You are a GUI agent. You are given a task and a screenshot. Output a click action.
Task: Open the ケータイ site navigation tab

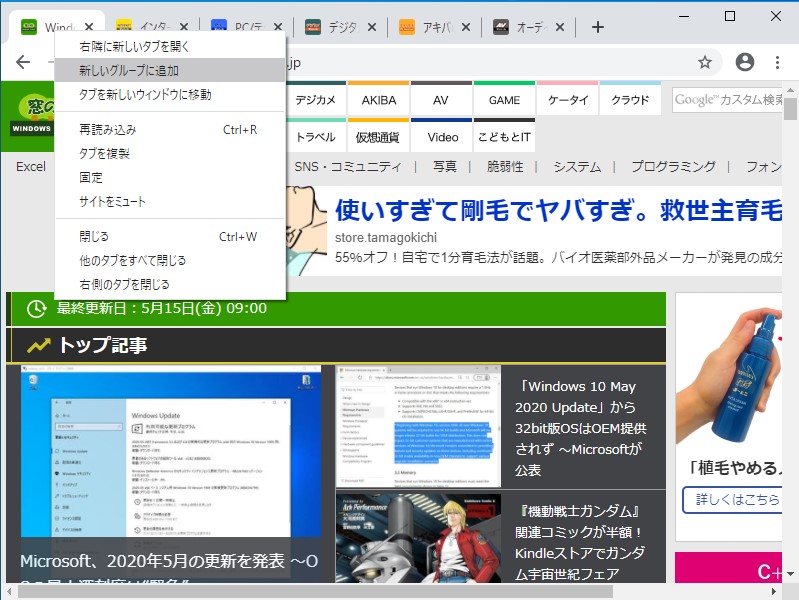click(x=567, y=99)
